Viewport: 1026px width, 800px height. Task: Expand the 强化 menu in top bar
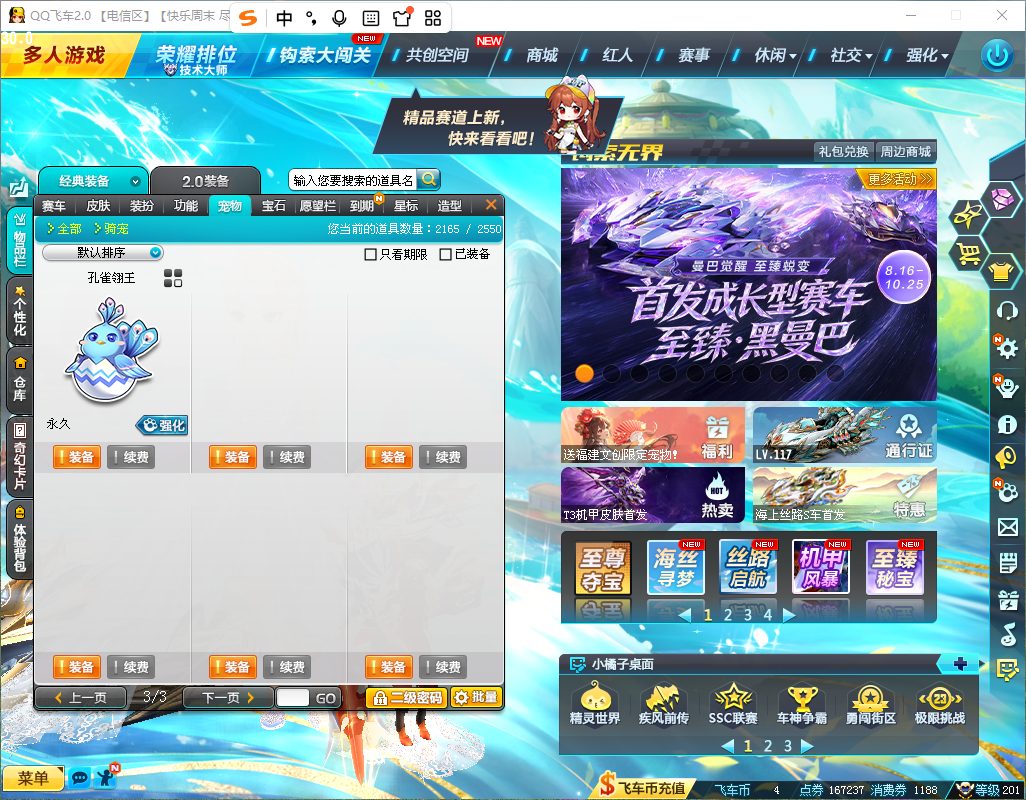[x=927, y=56]
